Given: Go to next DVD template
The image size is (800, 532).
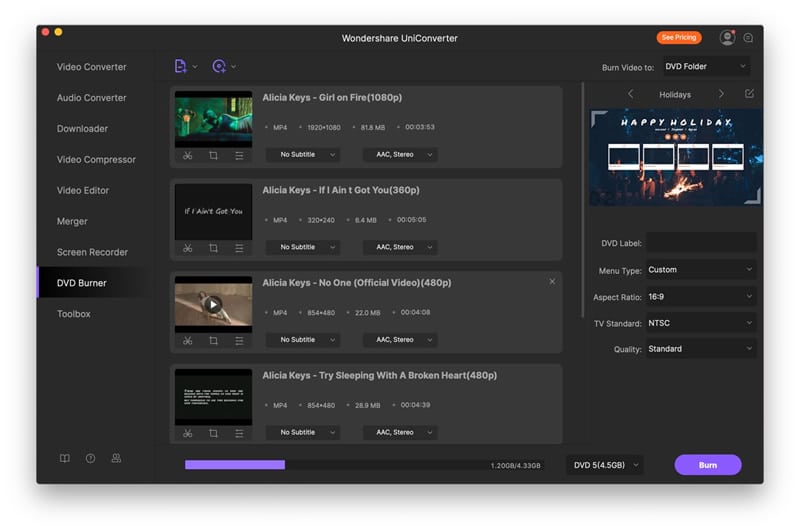Looking at the screenshot, I should tap(721, 94).
